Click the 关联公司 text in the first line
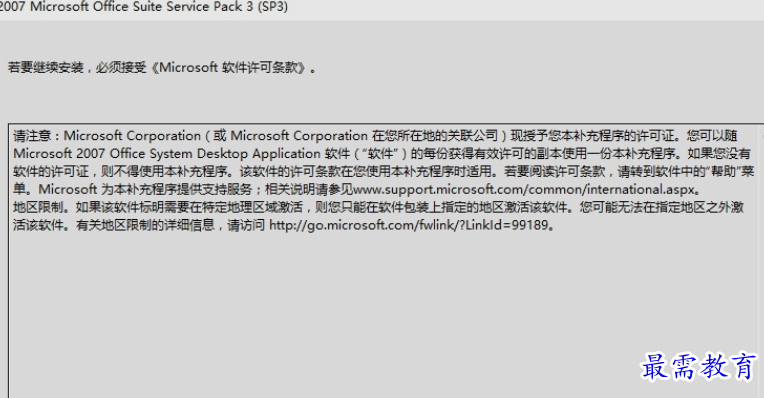 (473, 135)
